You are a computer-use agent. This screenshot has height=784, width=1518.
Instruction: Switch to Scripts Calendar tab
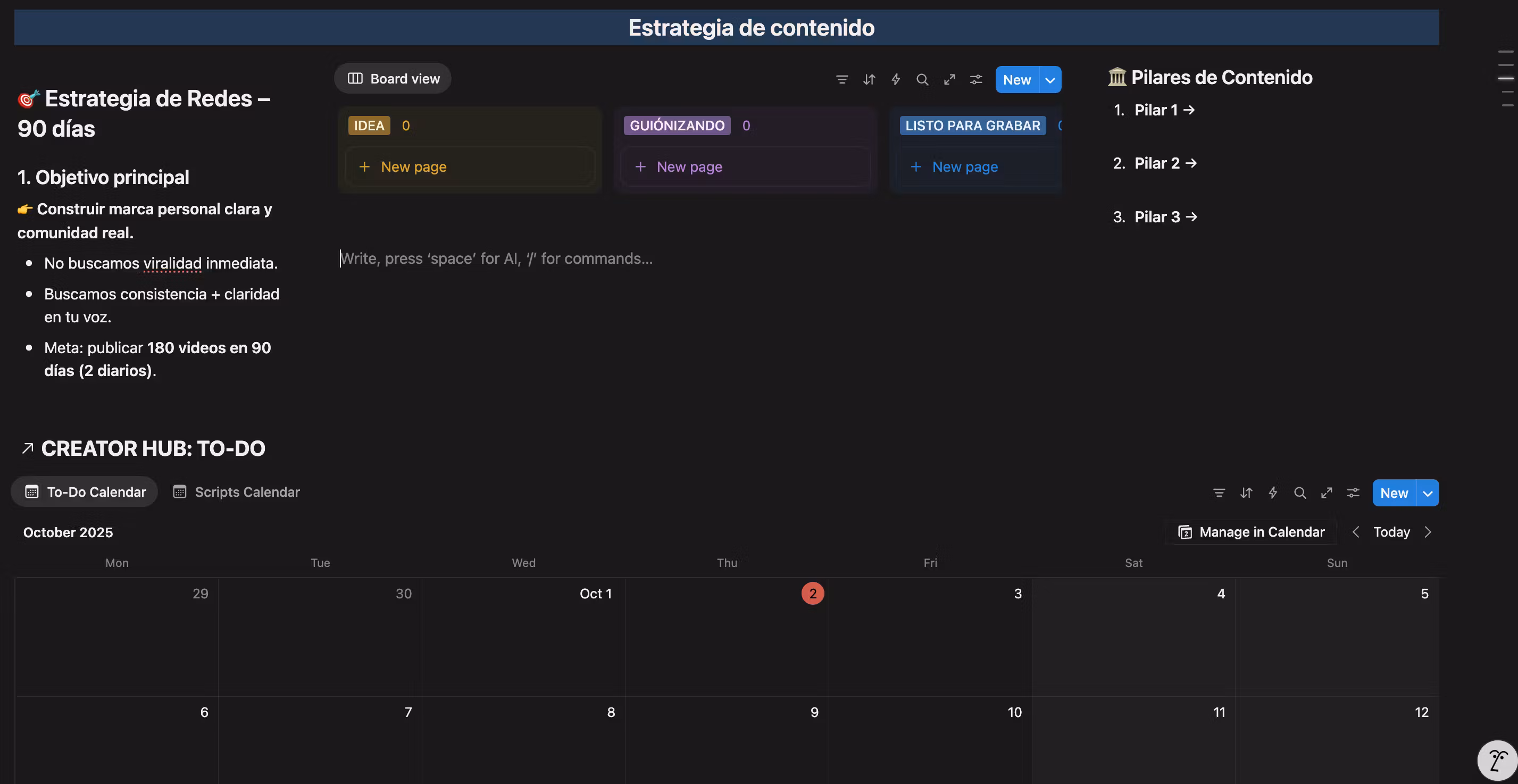tap(236, 492)
